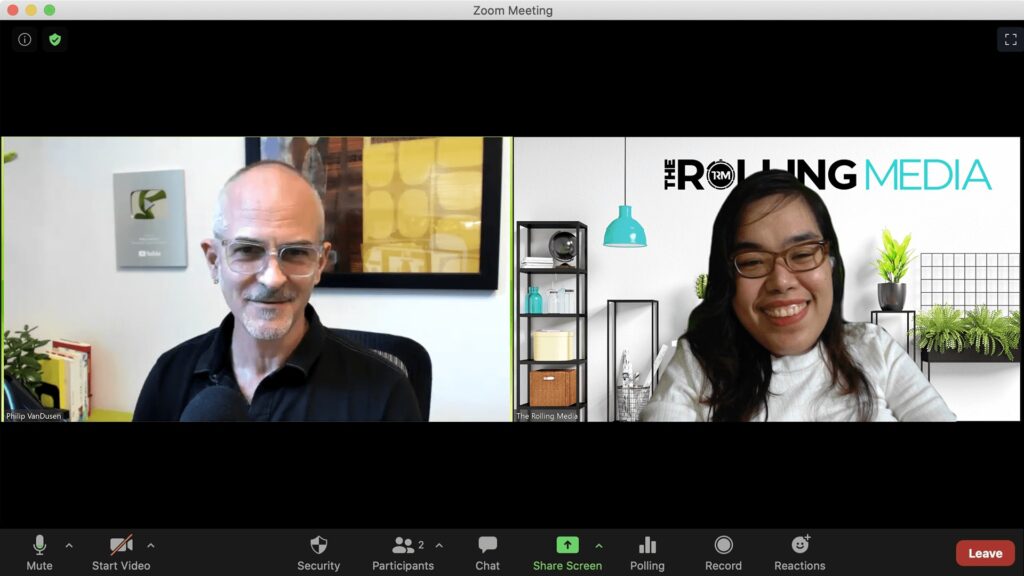Image resolution: width=1024 pixels, height=576 pixels.
Task: Enter full screen mode
Action: (x=1008, y=40)
